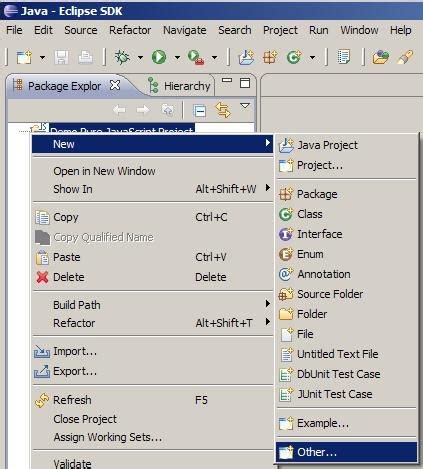
Task: Launch Debug with the bug icon
Action: (122, 57)
